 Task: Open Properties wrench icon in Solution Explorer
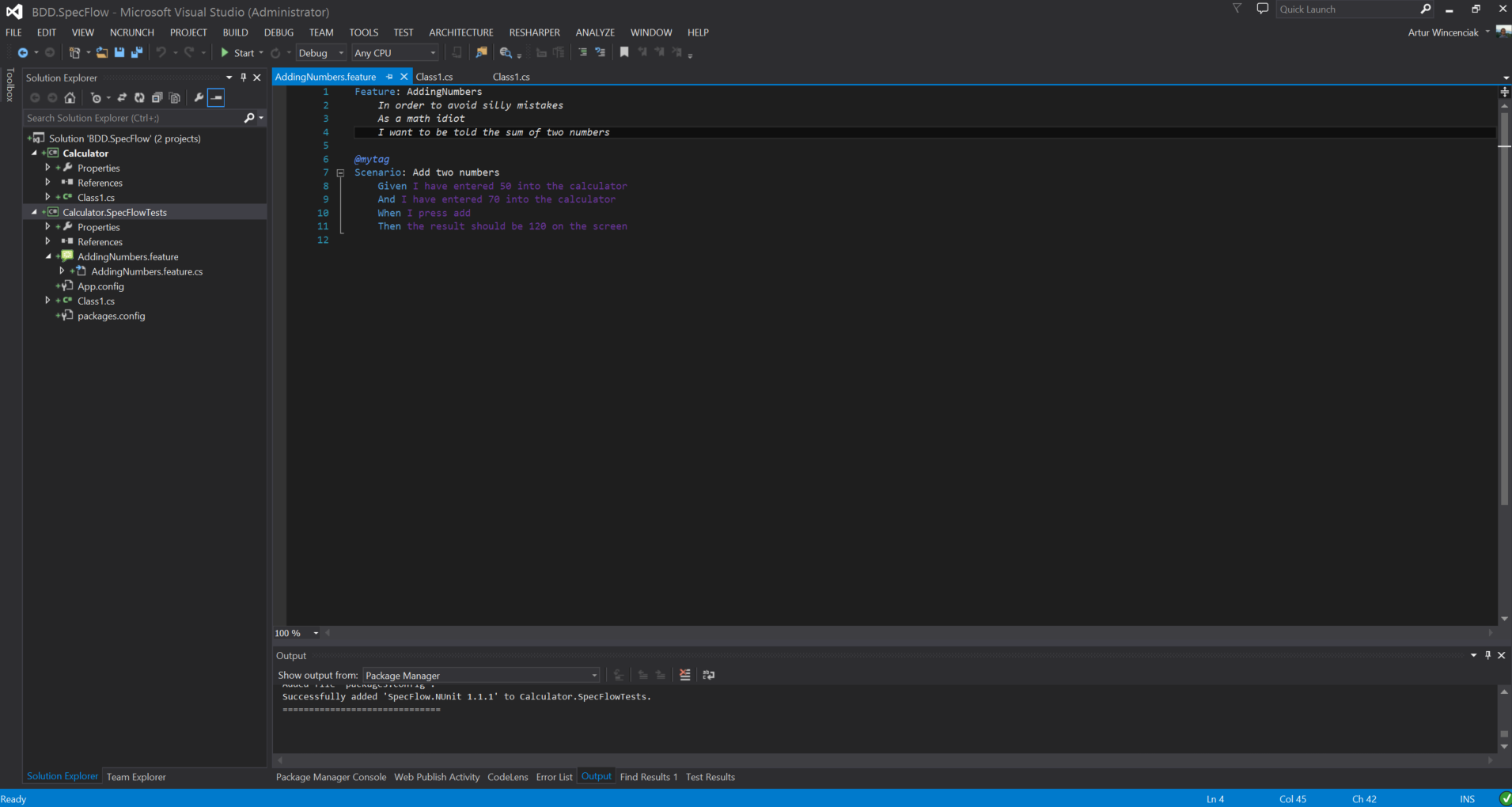199,98
